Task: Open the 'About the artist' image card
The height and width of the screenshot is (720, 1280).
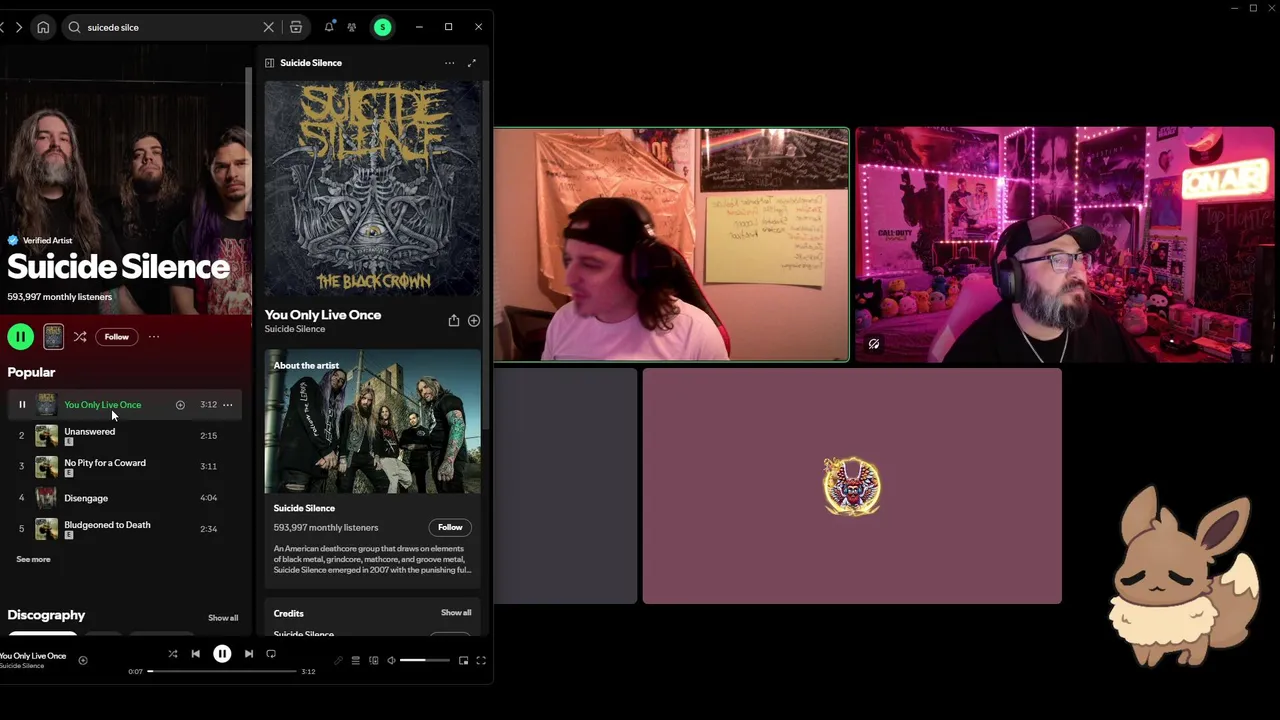Action: coord(372,421)
